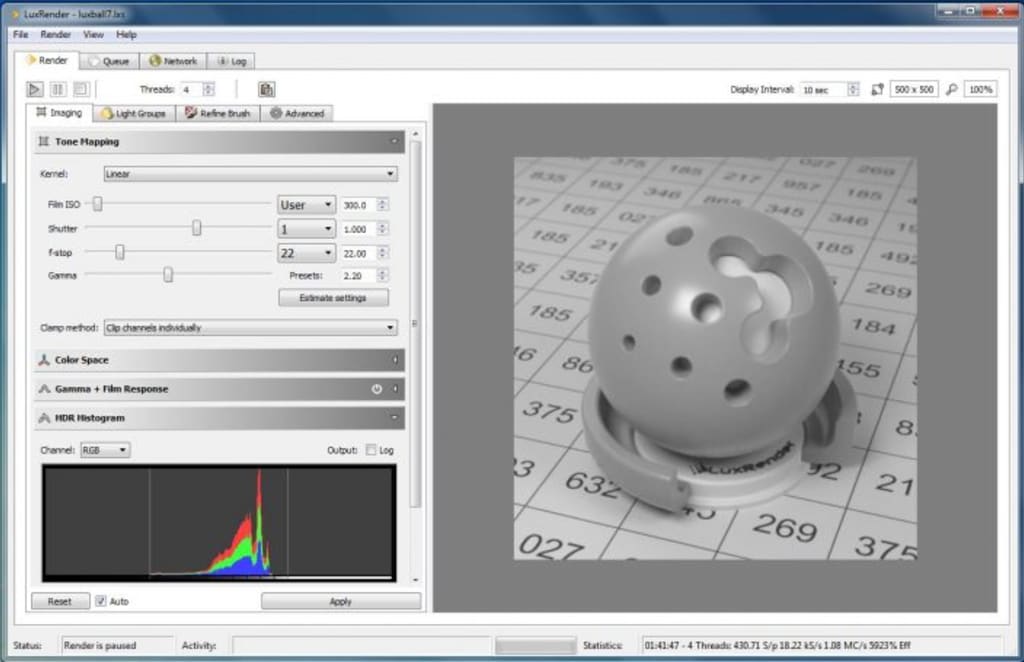
Task: Open the Render menu
Action: point(56,33)
